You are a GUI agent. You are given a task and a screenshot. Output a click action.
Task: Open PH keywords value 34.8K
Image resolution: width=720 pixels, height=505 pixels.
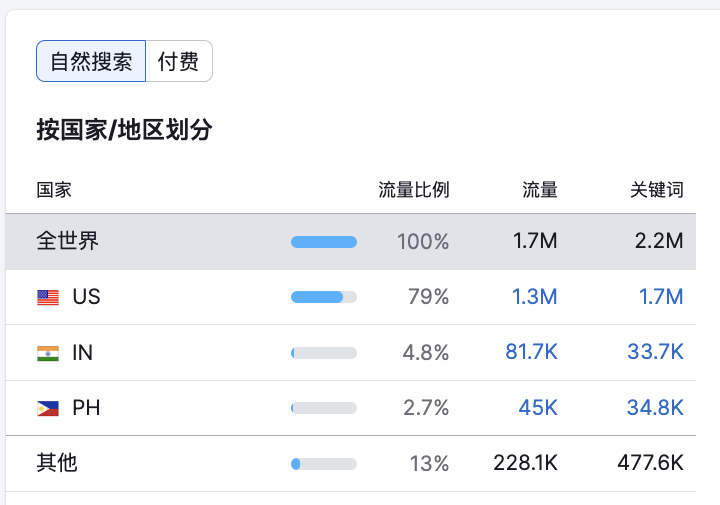click(x=654, y=408)
